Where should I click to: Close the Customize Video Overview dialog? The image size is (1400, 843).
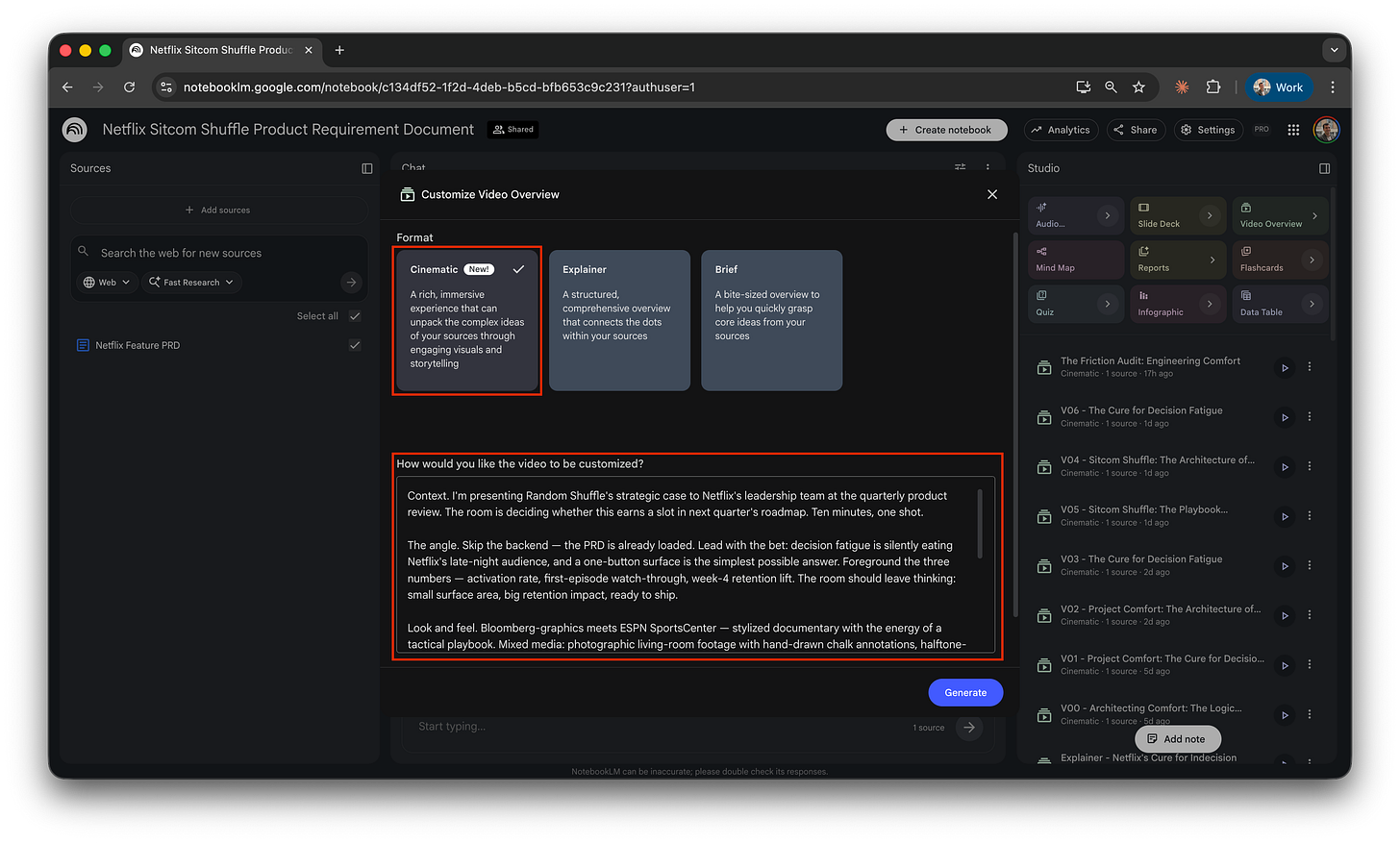[x=992, y=194]
